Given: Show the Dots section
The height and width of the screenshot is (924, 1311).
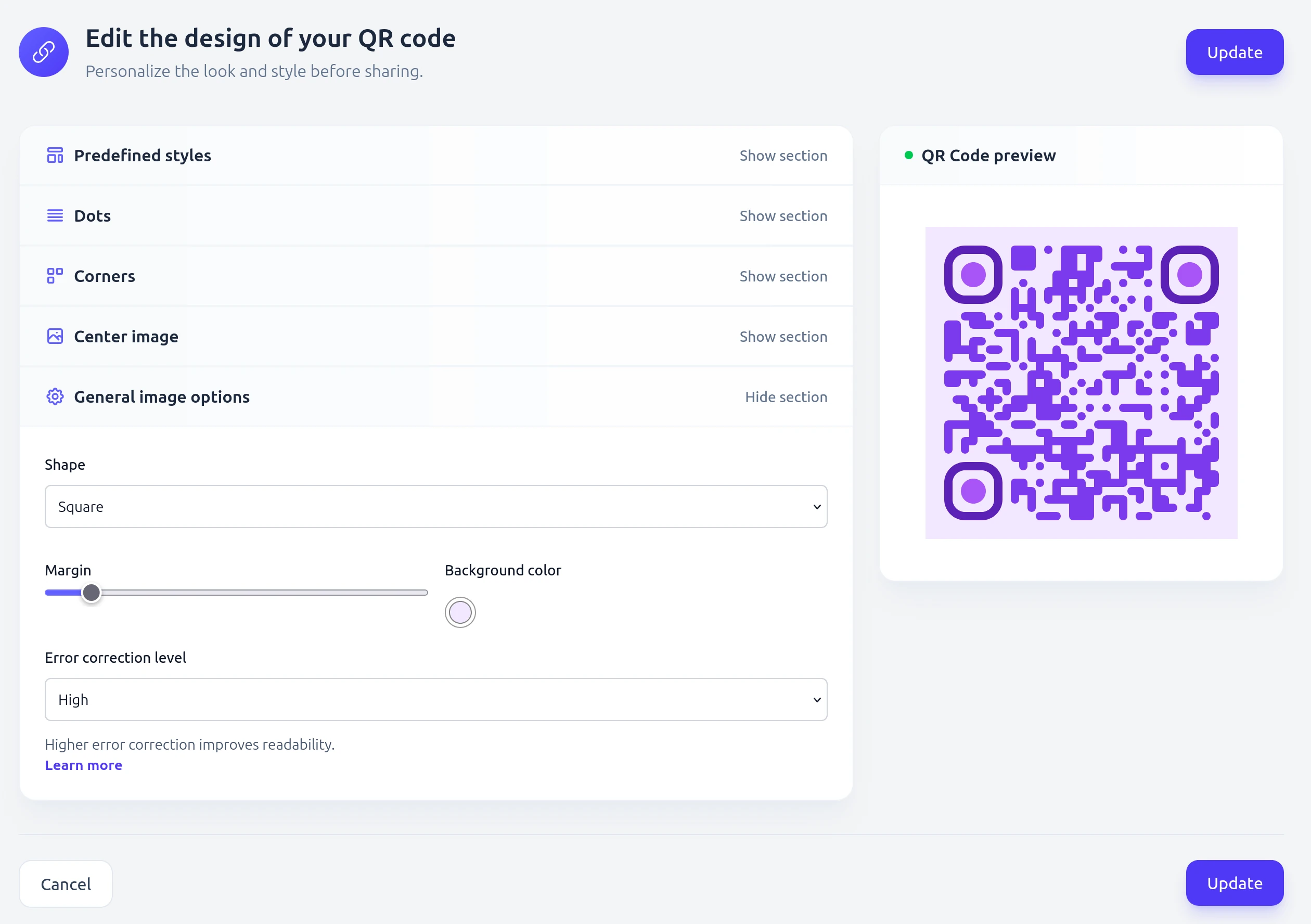Looking at the screenshot, I should (783, 216).
